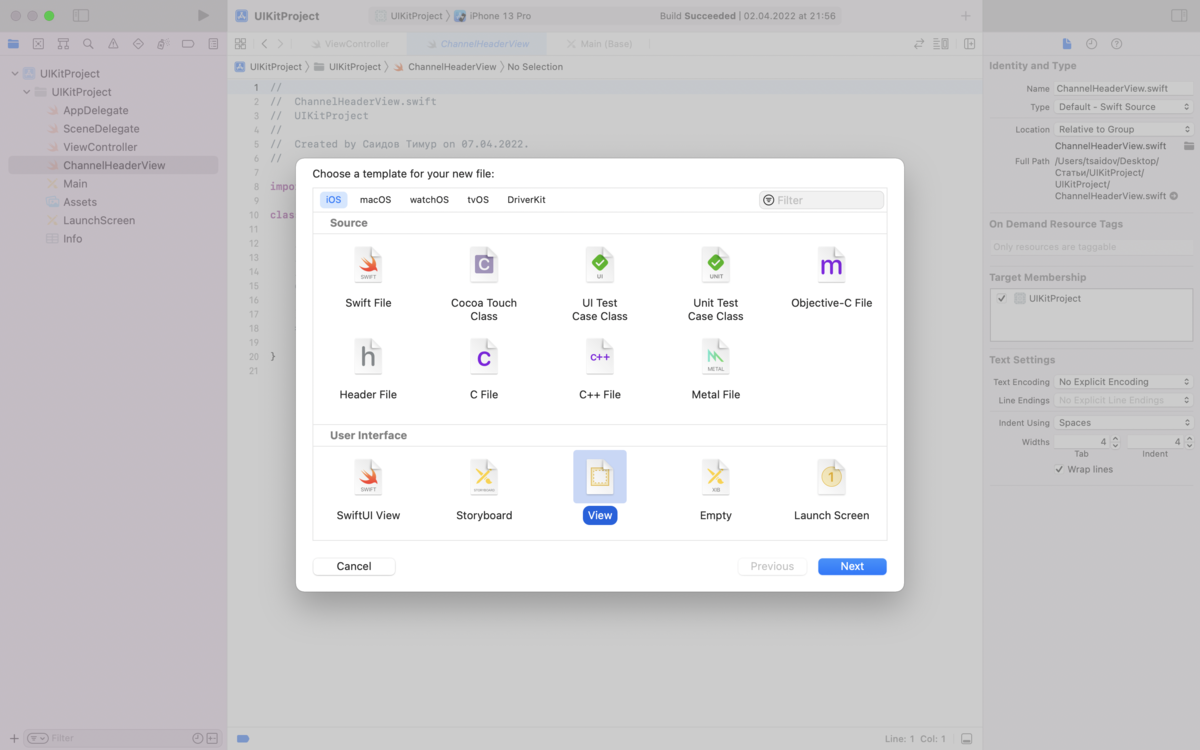Open the project navigator folder icon
Viewport: 1200px width, 750px height.
click(13, 44)
